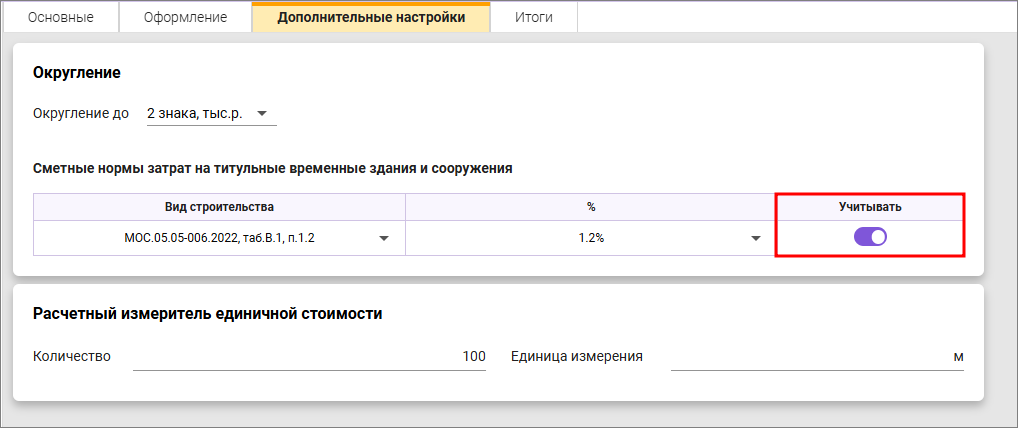The image size is (1018, 428).
Task: Click the 'Расчетный измеритель единичной стоимости' heading
Action: click(x=207, y=314)
